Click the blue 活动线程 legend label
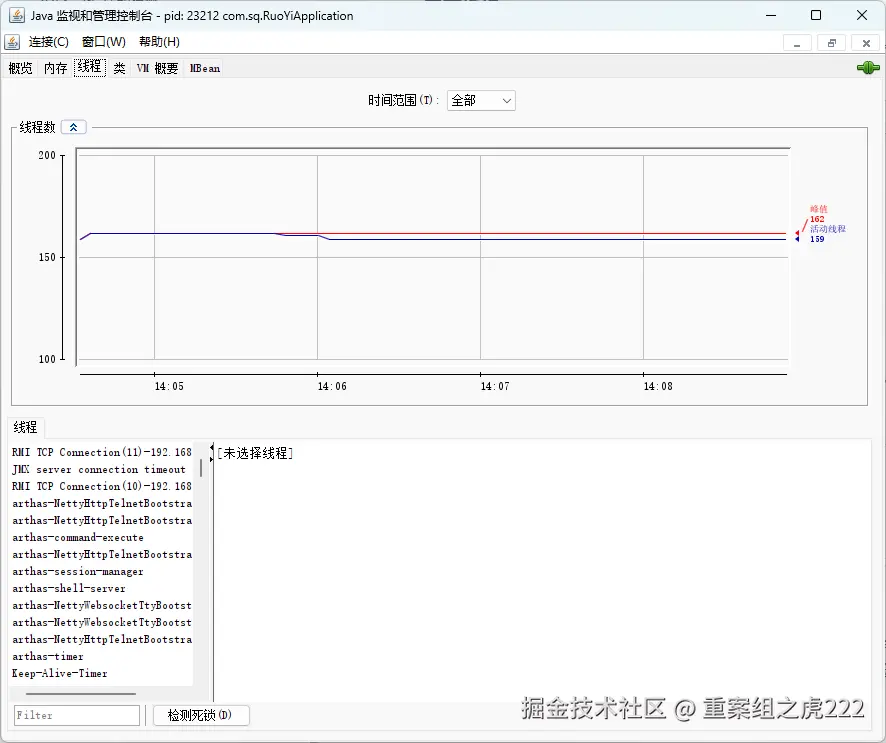 [x=828, y=229]
